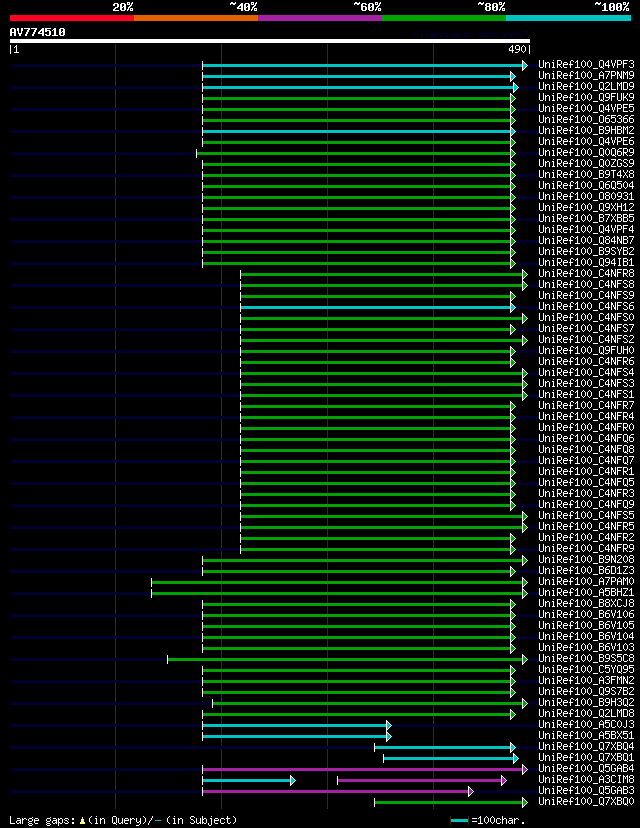This screenshot has width=640, height=828.
Task: Click the UniRef100_C4NFR8 label
Action: (x=586, y=274)
